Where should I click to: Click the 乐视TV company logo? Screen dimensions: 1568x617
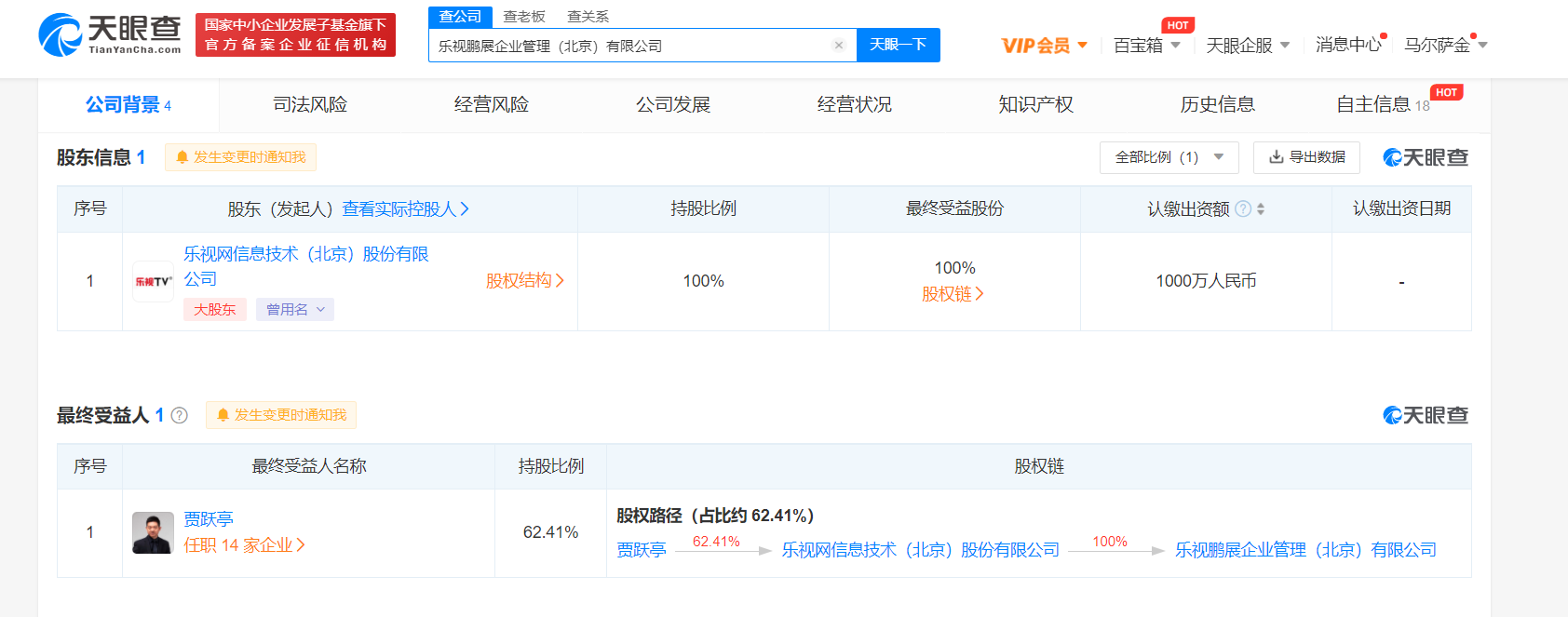pyautogui.click(x=154, y=281)
